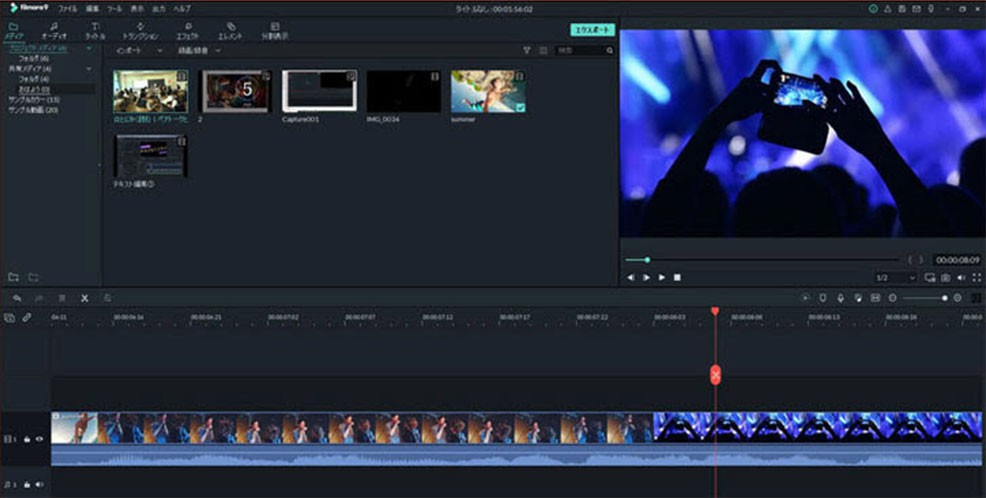Open the file menu in menu bar
This screenshot has width=986, height=498.
click(x=67, y=9)
